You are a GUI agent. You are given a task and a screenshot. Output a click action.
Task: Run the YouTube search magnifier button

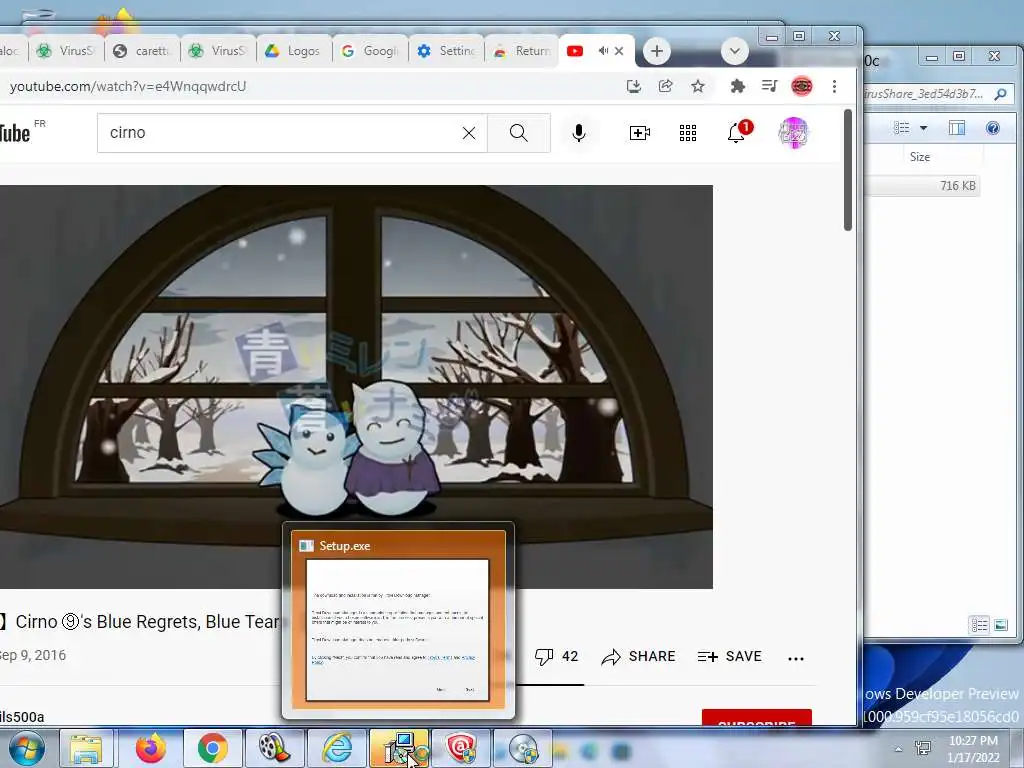(x=519, y=133)
